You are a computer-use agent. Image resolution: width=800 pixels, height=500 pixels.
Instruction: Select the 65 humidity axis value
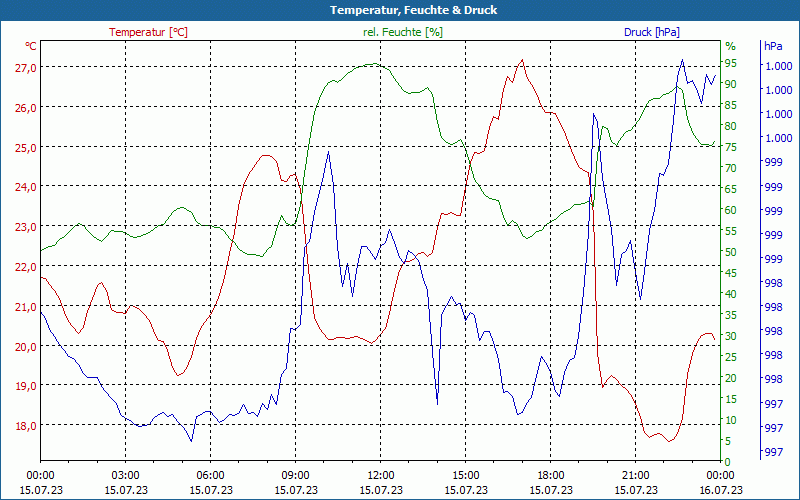point(731,189)
